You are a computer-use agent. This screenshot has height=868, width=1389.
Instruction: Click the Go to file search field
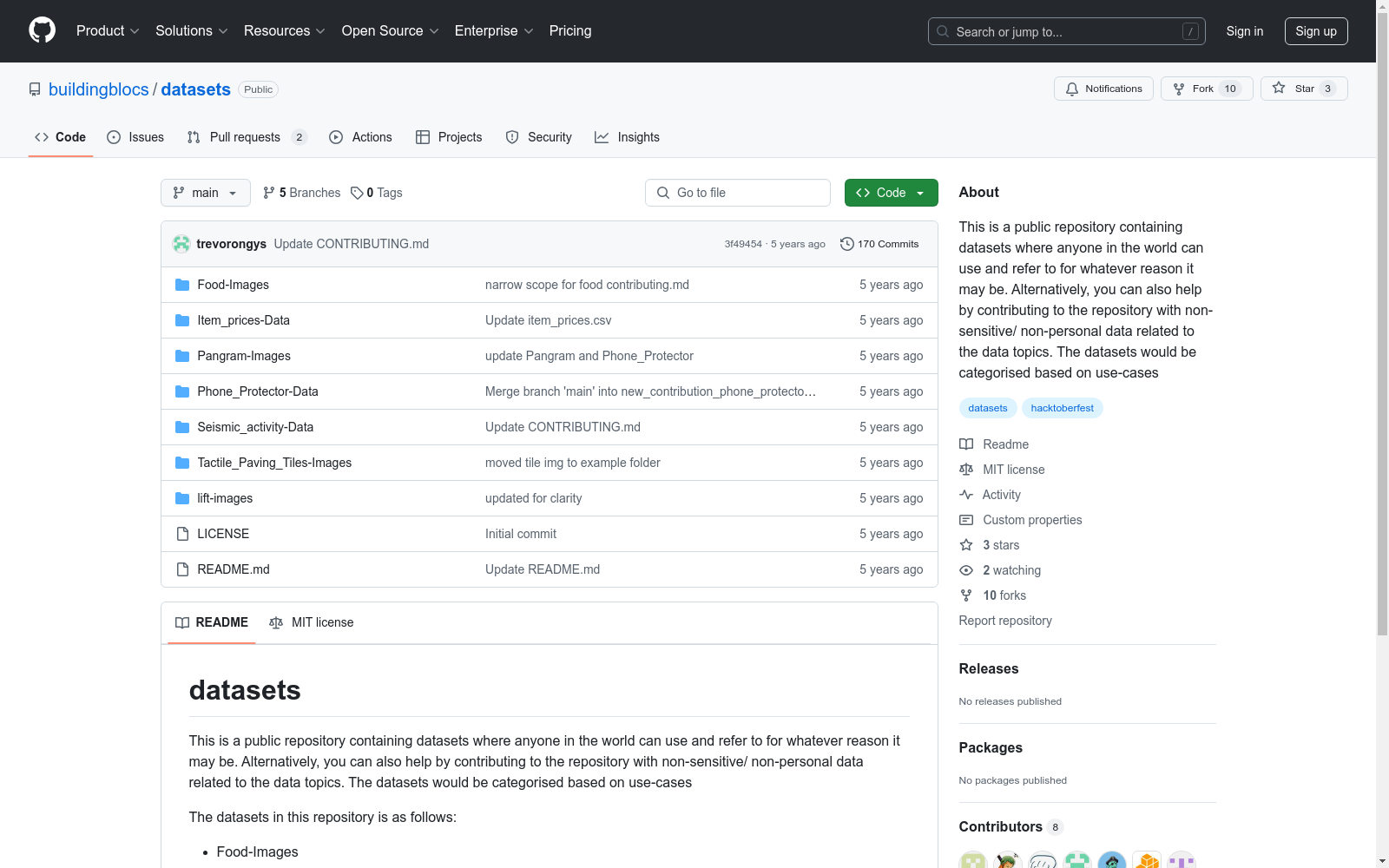point(738,193)
